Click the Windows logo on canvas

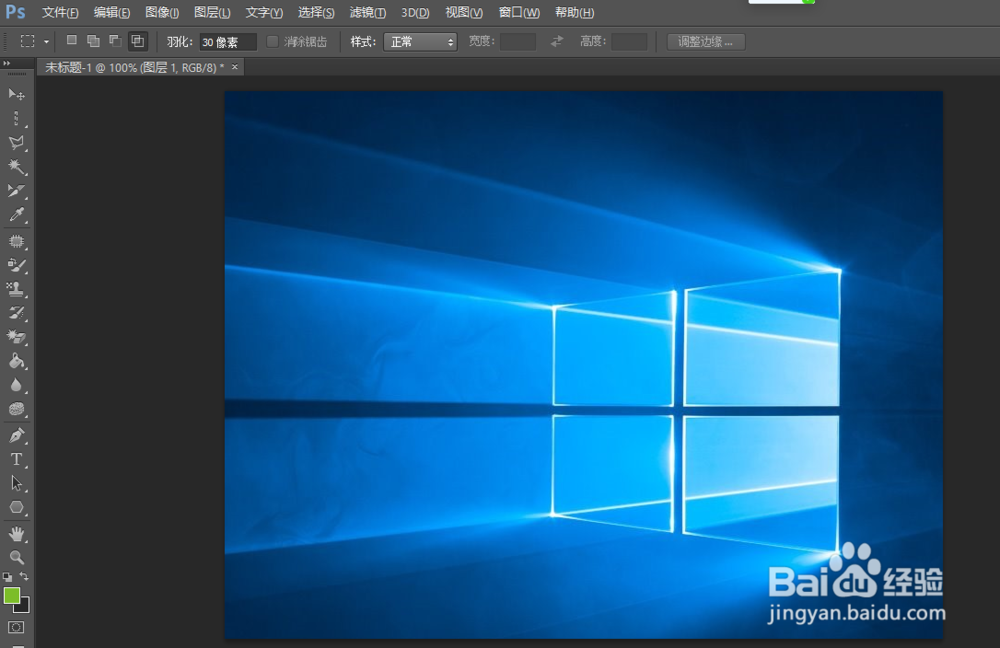click(x=696, y=411)
